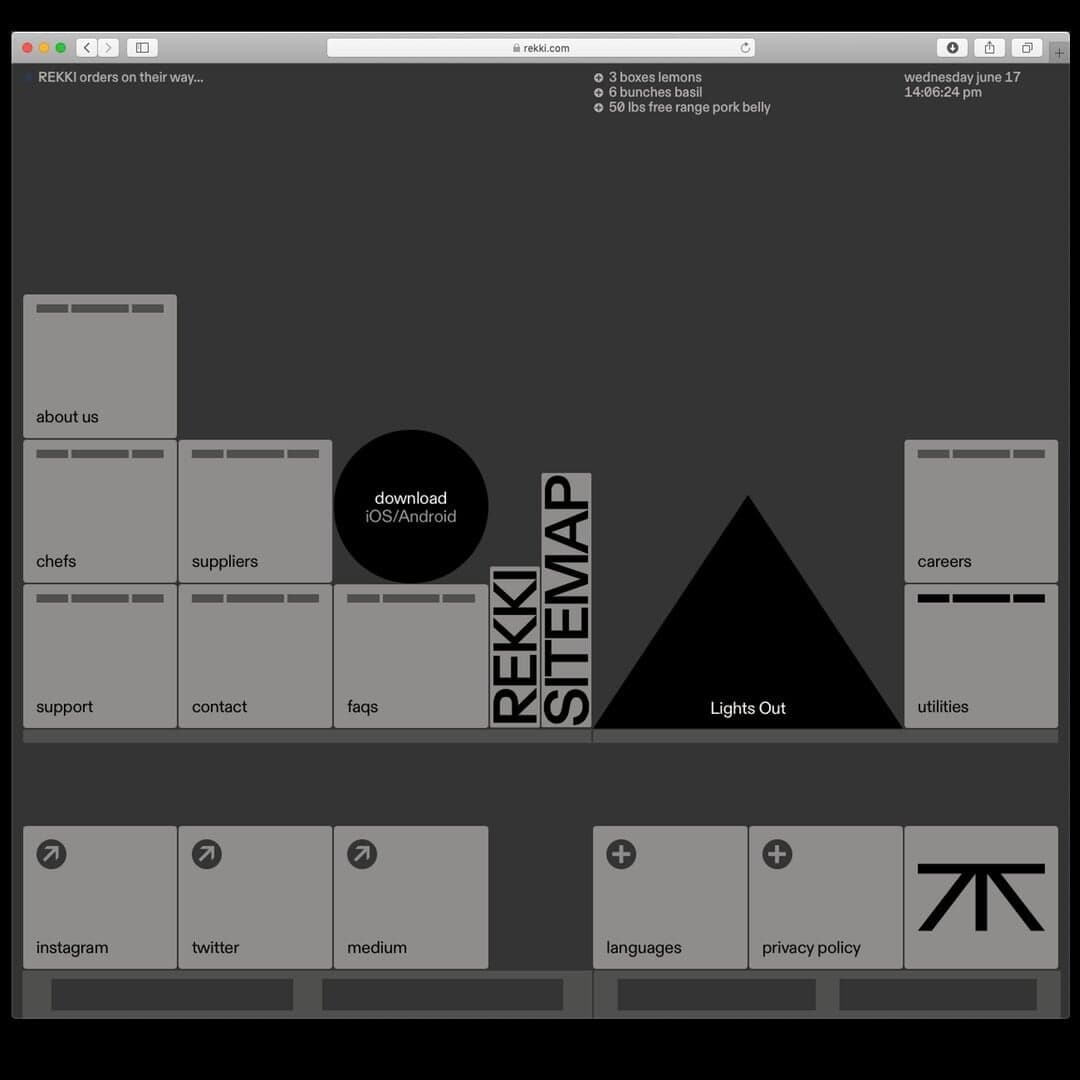
Task: Open the utilities tile
Action: click(981, 655)
